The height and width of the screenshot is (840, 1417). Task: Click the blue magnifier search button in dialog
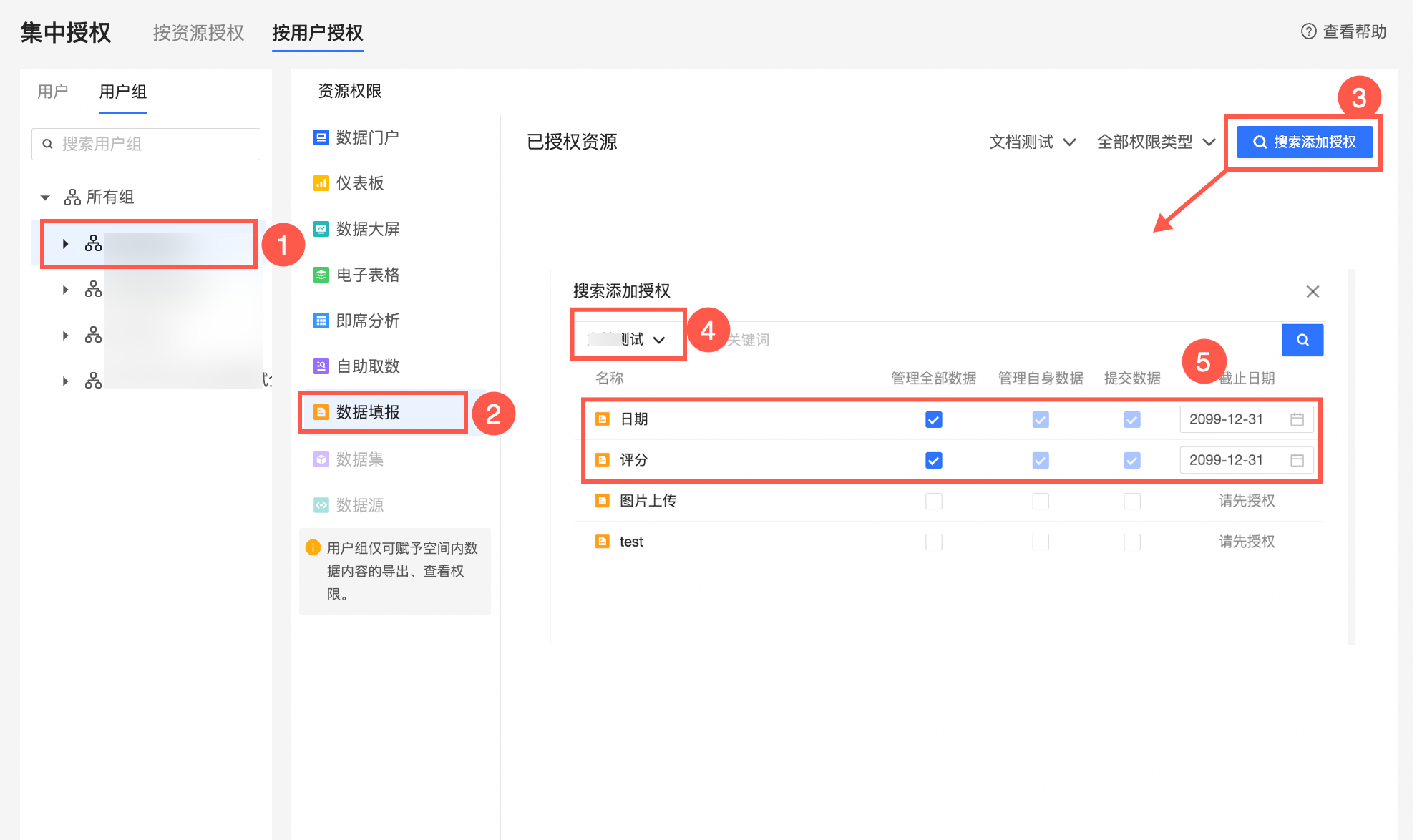pyautogui.click(x=1302, y=340)
